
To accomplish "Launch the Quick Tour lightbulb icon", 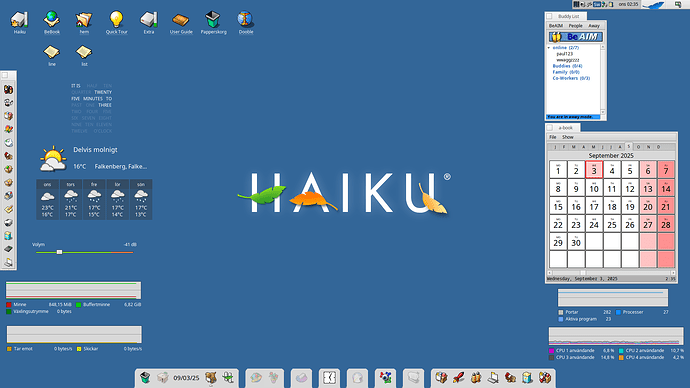I will [116, 19].
